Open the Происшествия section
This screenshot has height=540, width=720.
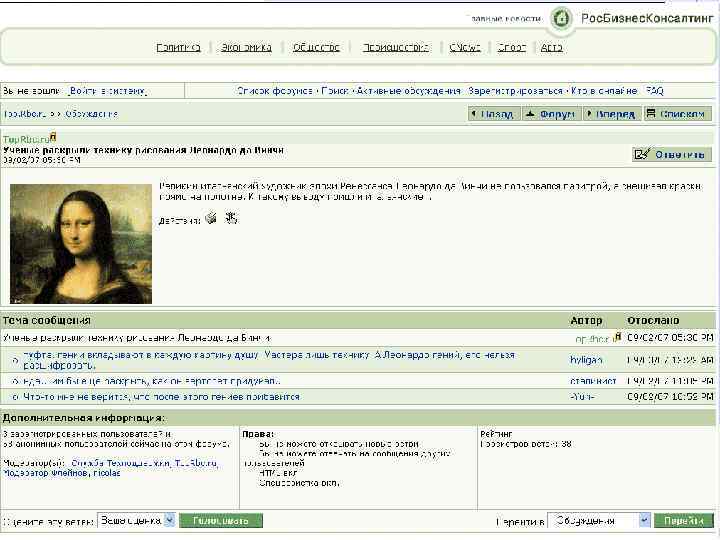[395, 47]
